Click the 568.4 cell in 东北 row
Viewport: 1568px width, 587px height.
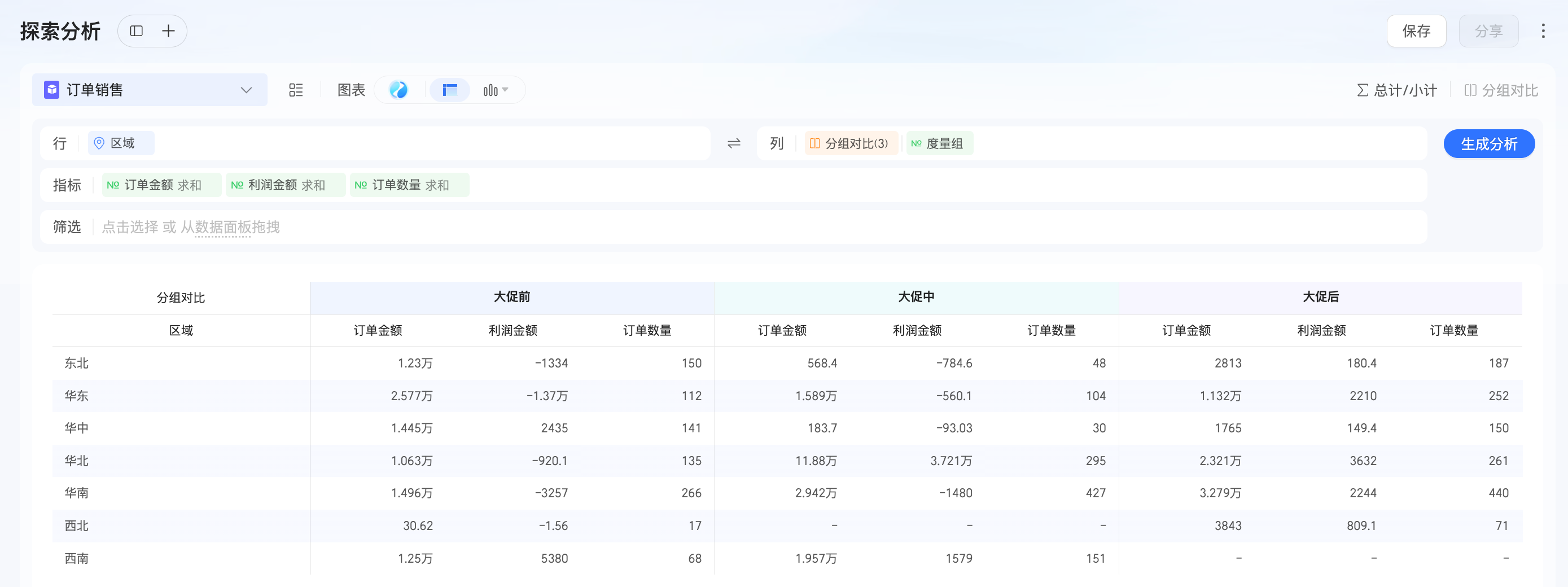(822, 363)
